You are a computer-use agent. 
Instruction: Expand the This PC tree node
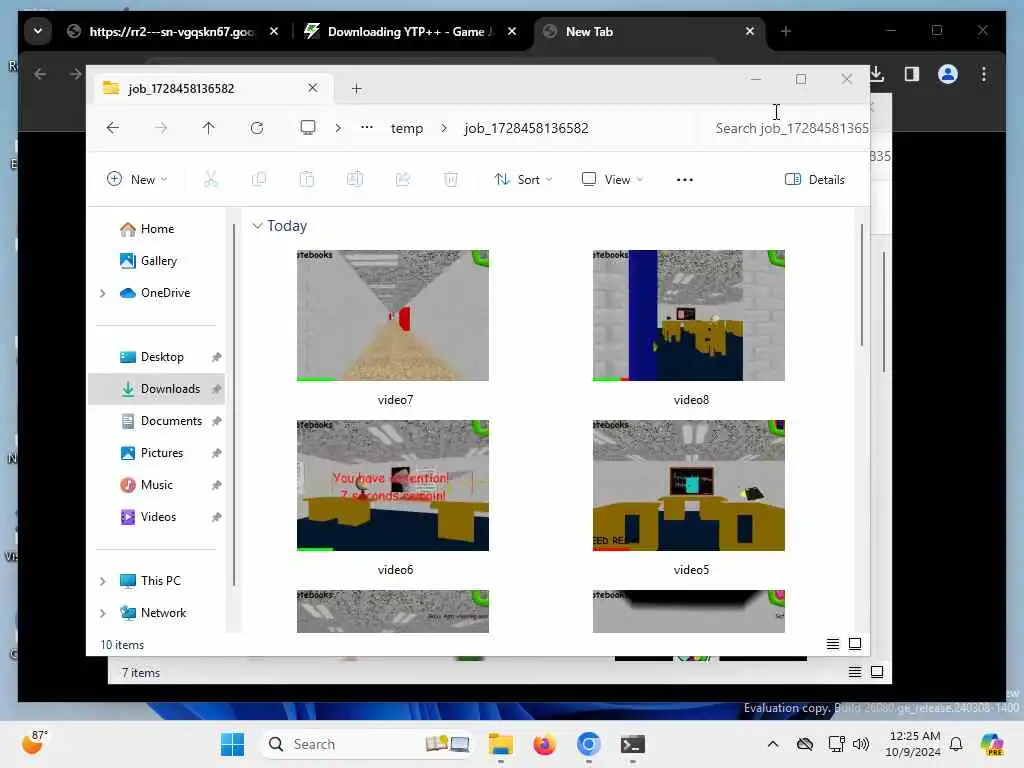(x=103, y=581)
